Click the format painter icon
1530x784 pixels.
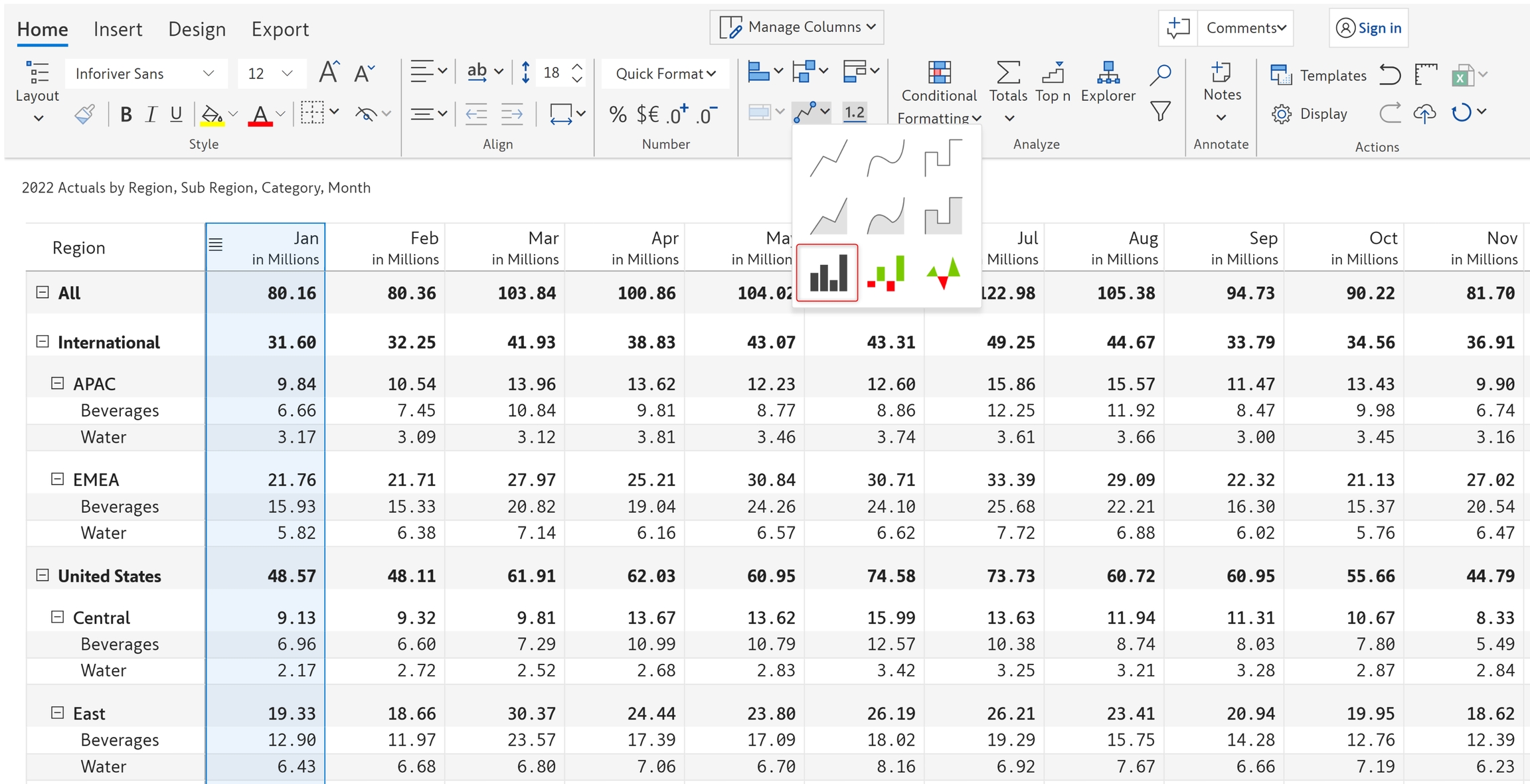click(x=84, y=114)
